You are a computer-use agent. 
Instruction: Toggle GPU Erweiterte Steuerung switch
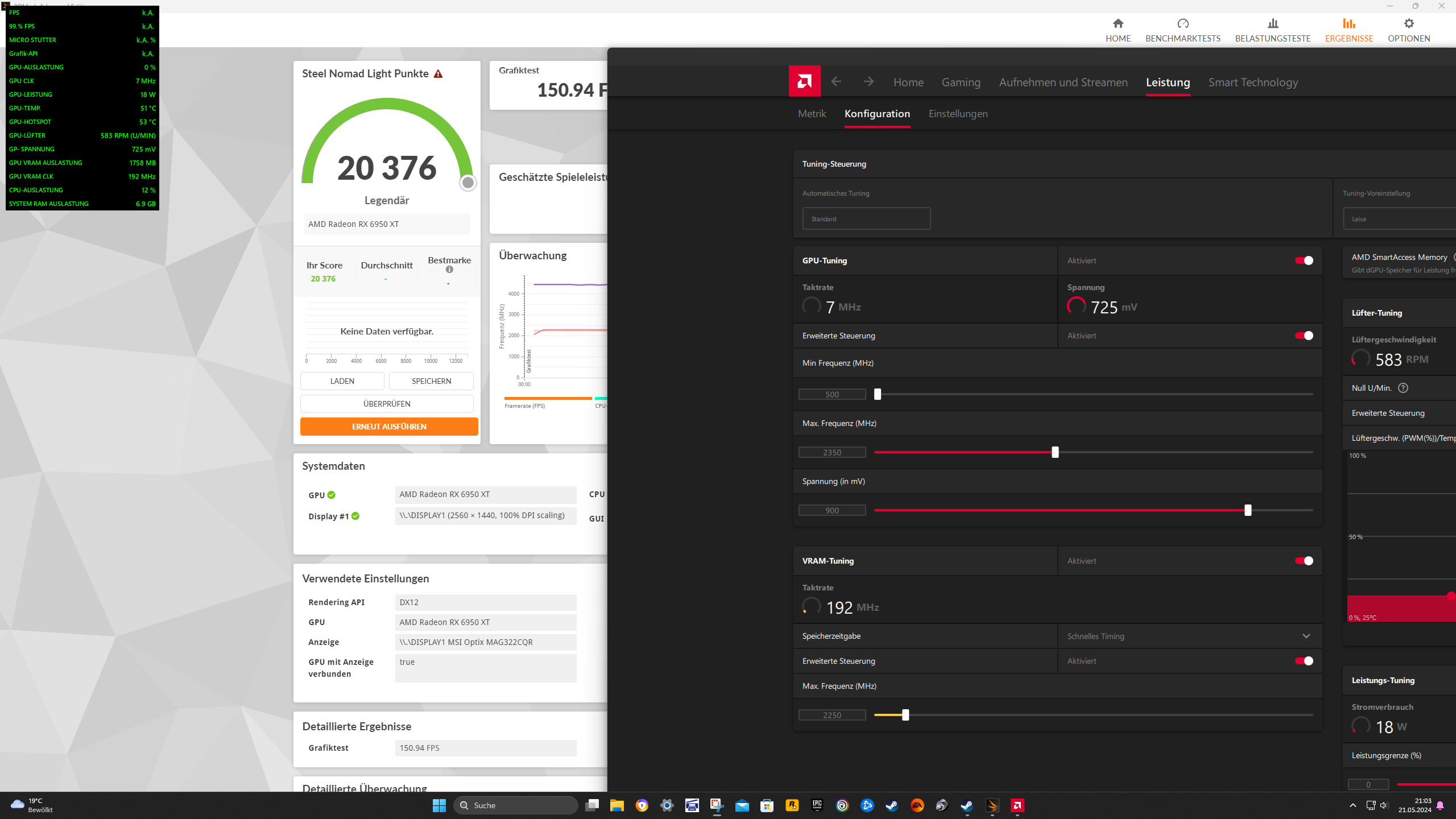tap(1304, 336)
